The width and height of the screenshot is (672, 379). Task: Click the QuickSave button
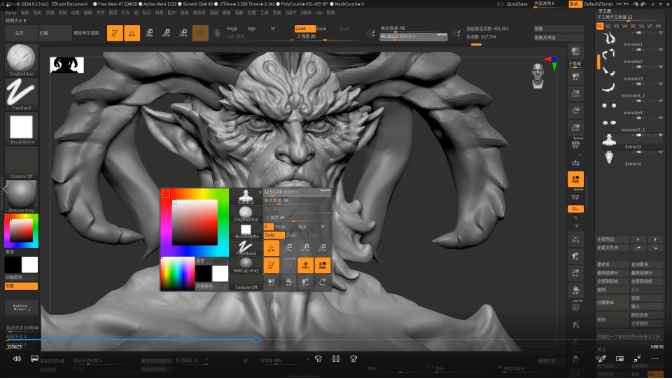click(517, 4)
